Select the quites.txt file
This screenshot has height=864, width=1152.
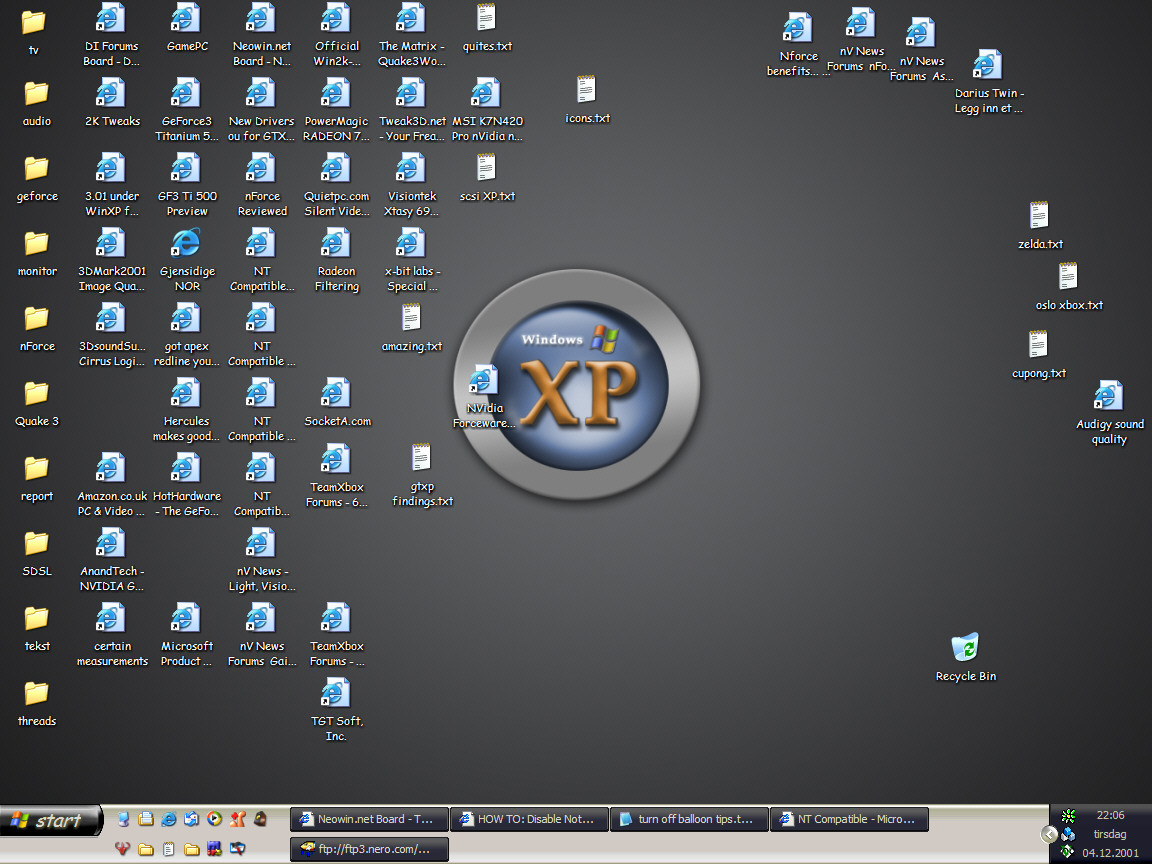[x=486, y=29]
